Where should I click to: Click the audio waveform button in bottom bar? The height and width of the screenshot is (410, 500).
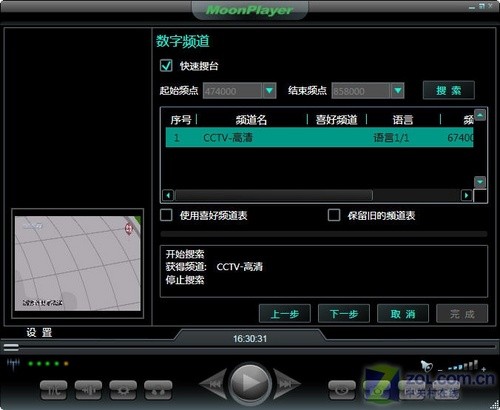(88, 390)
